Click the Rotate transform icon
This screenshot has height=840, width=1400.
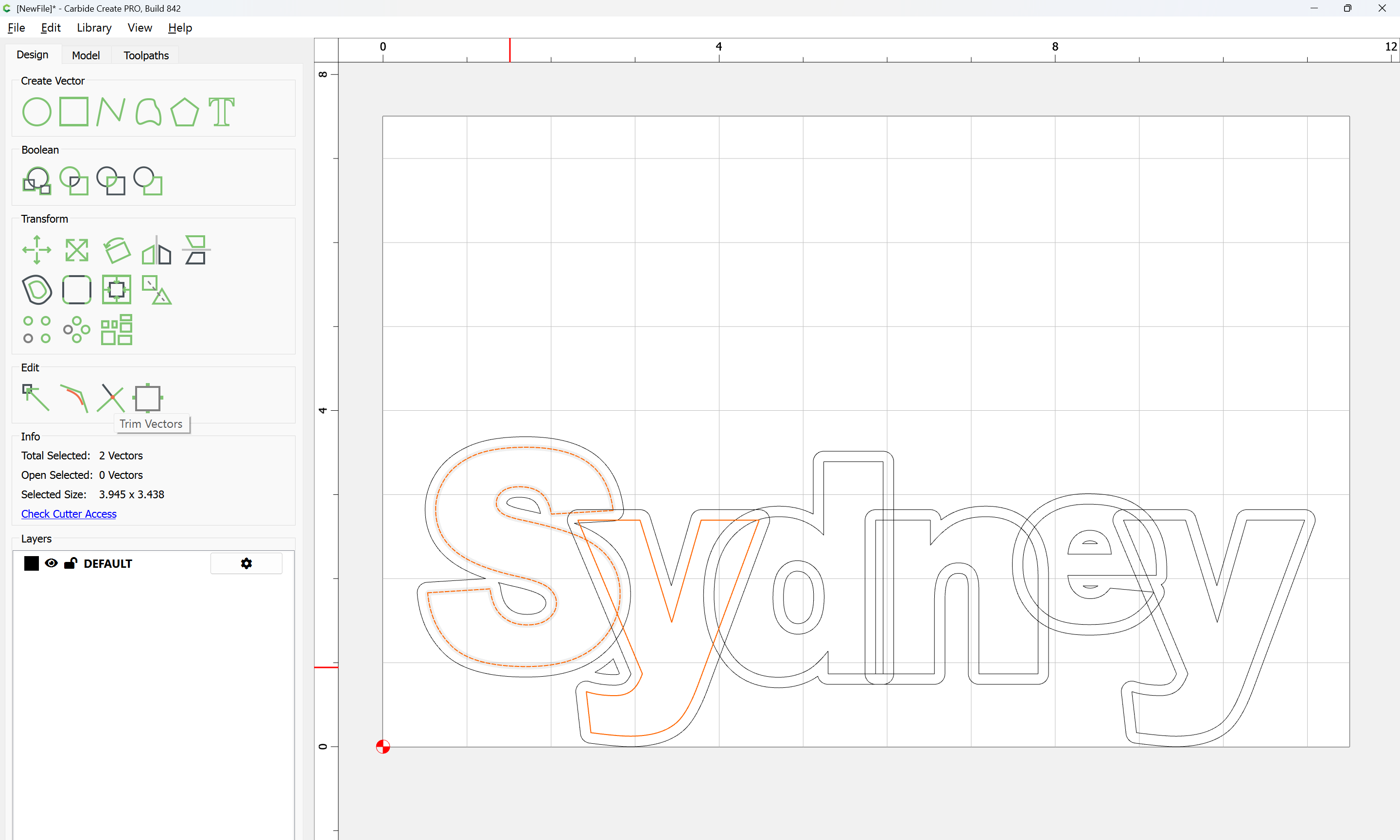[117, 250]
